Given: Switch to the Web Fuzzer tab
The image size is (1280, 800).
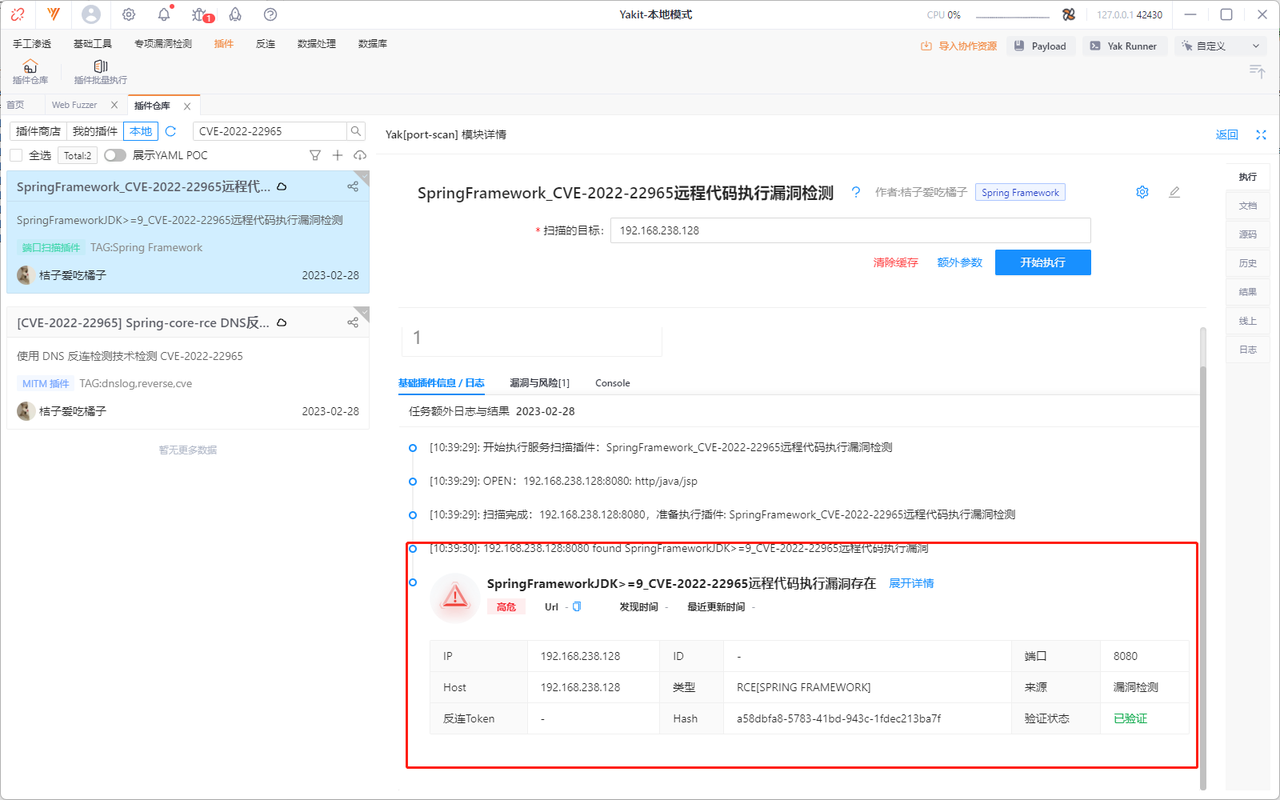Looking at the screenshot, I should point(74,105).
